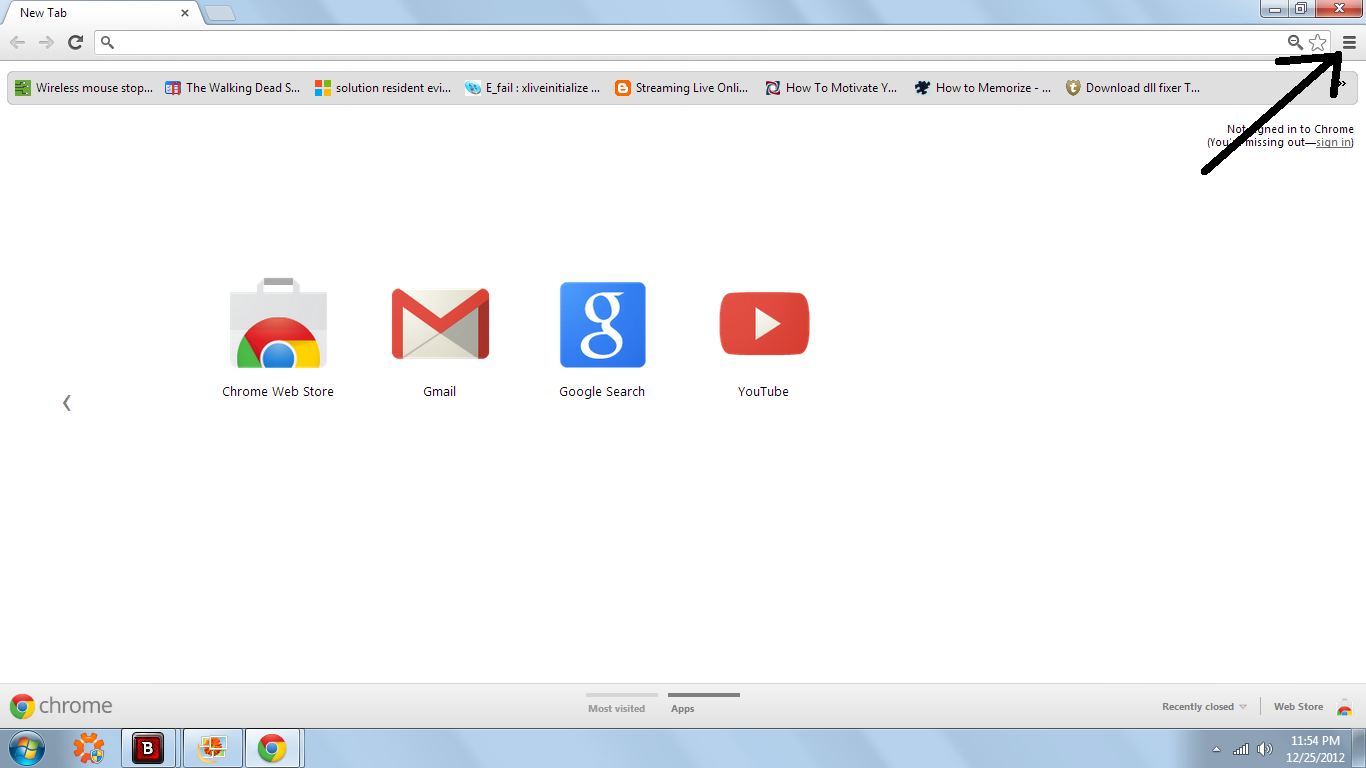Click the Chrome taskbar icon
1366x768 pixels.
[x=272, y=748]
